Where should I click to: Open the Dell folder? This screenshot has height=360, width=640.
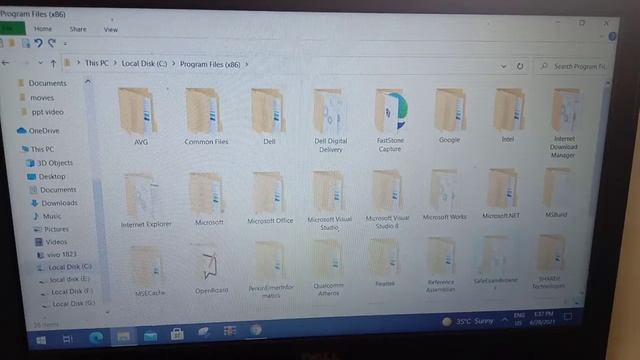click(x=269, y=117)
